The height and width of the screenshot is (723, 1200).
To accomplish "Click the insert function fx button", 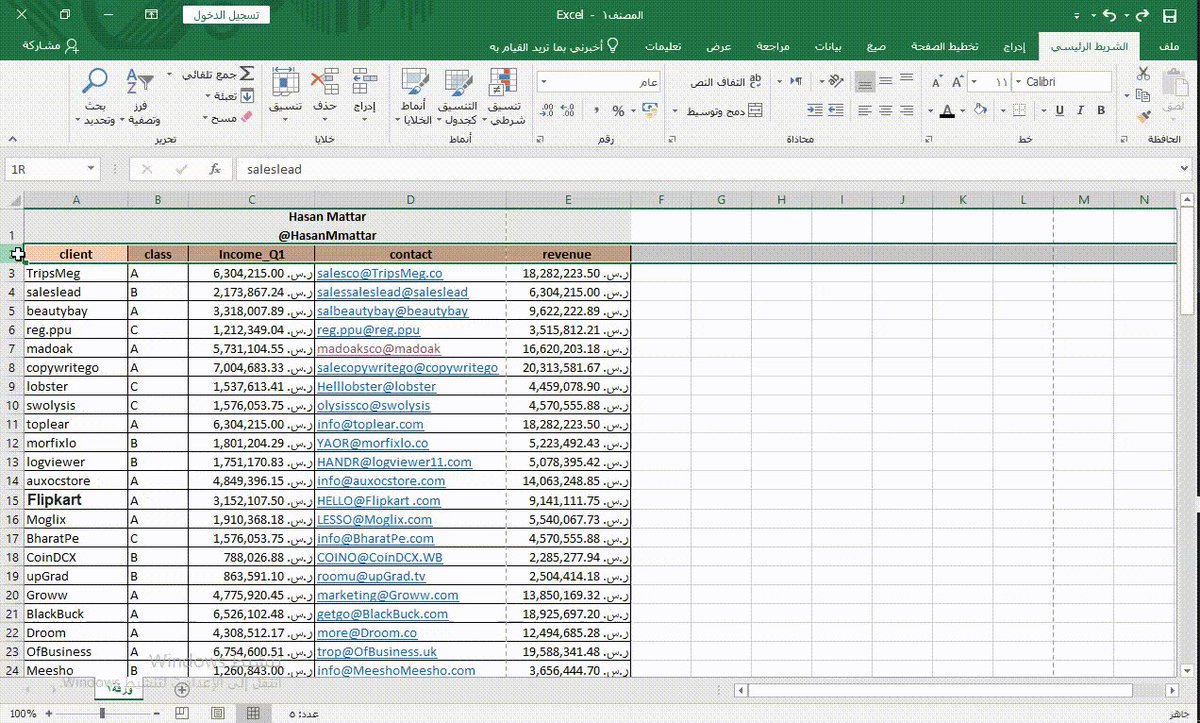I will coord(214,170).
